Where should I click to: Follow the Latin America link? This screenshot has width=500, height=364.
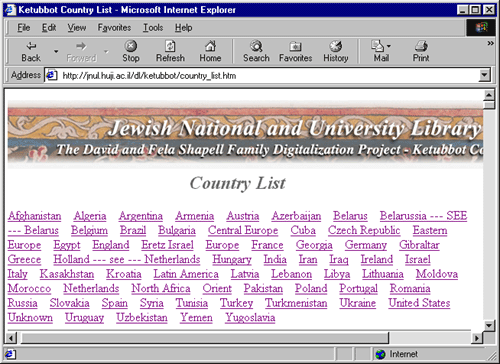point(186,274)
